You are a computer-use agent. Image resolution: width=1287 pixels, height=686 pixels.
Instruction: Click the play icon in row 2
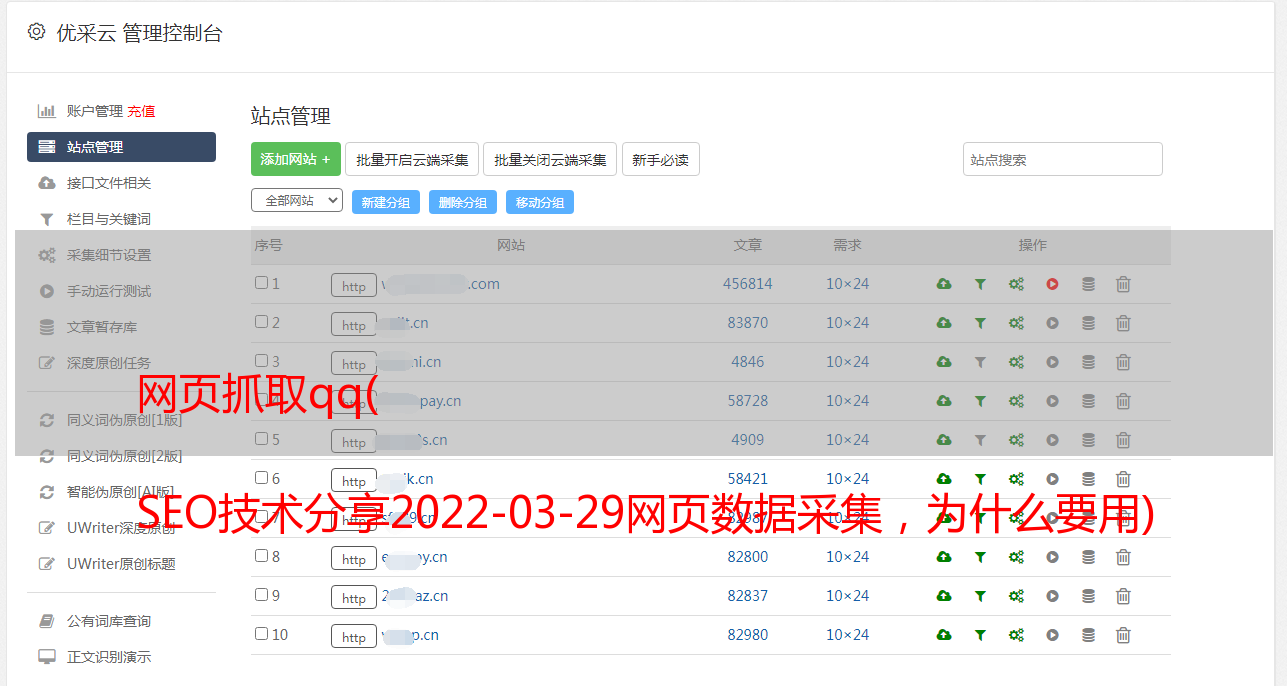pyautogui.click(x=1052, y=323)
